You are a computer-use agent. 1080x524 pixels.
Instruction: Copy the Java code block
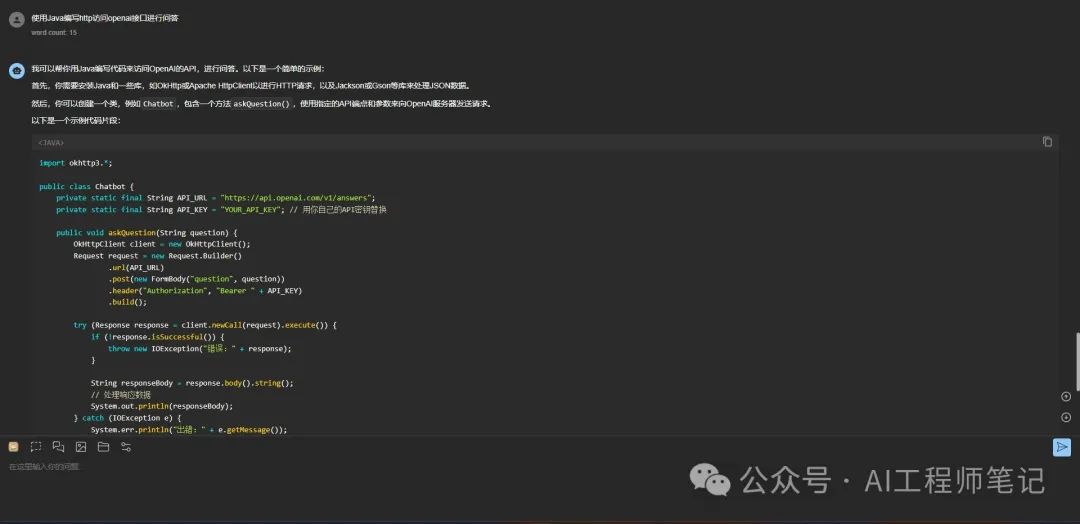(x=1047, y=142)
